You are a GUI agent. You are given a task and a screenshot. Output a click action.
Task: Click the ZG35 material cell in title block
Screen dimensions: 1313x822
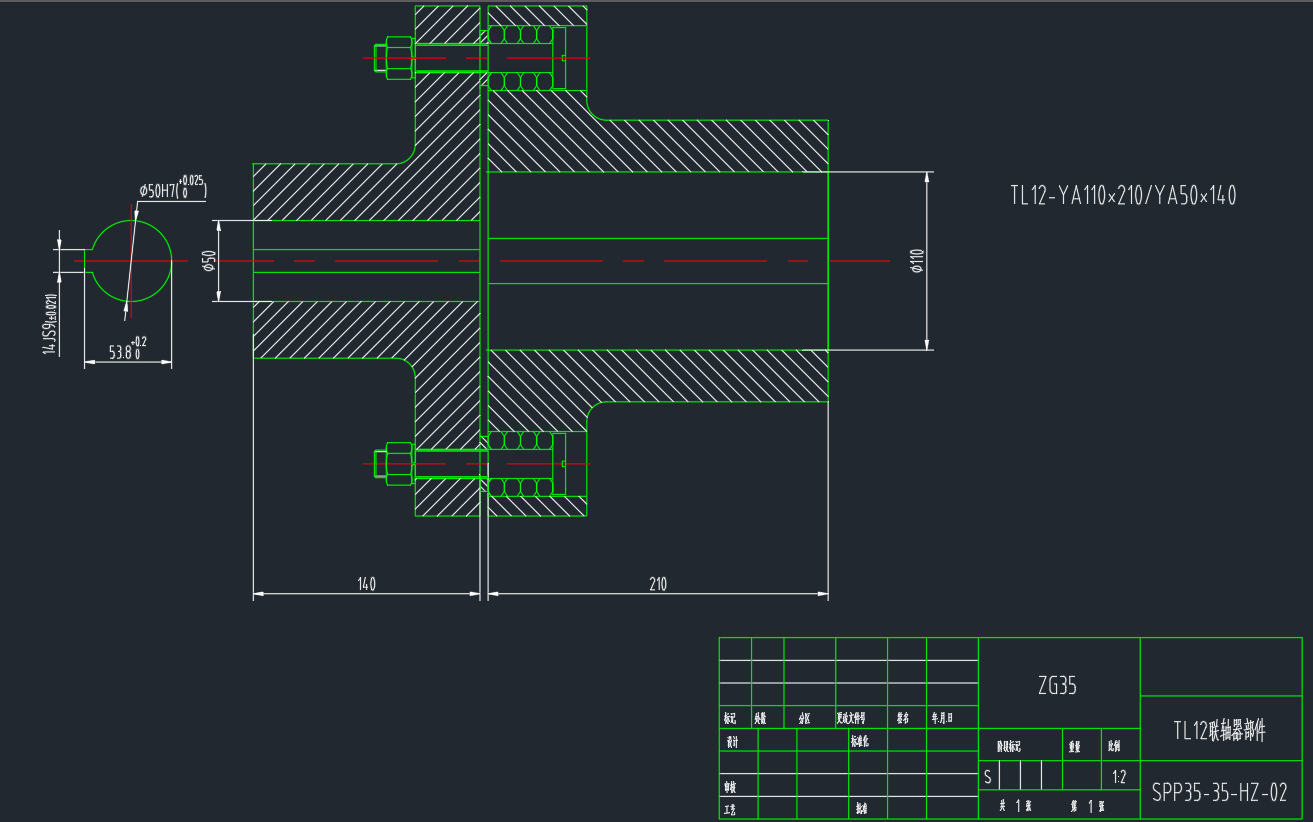(1058, 686)
